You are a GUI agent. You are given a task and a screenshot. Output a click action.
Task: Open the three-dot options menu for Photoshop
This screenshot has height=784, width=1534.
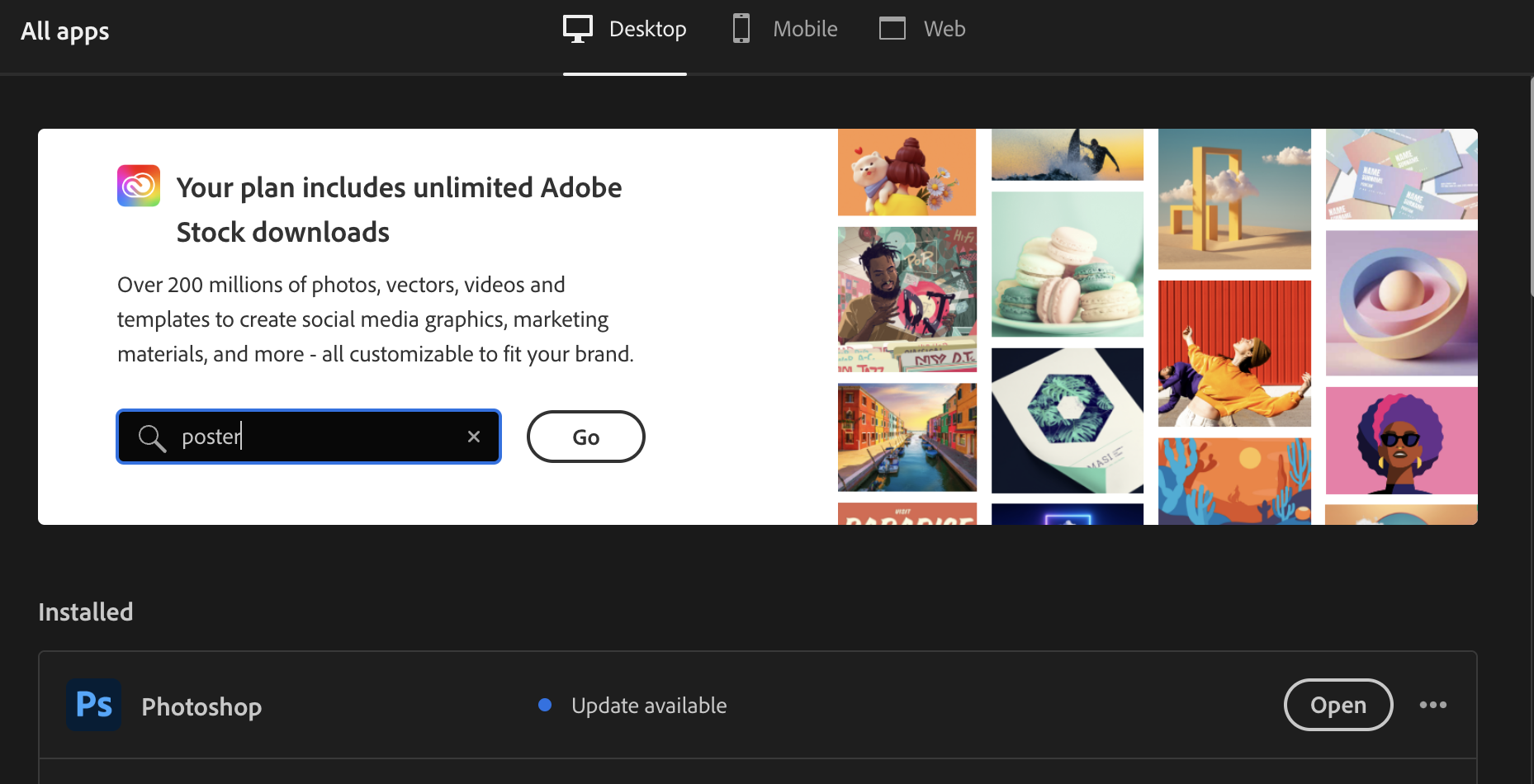pyautogui.click(x=1434, y=705)
